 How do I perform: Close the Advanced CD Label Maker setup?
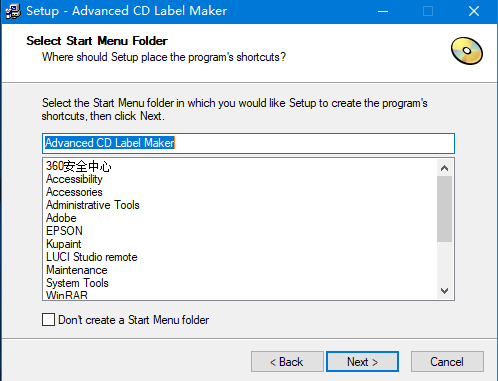(x=474, y=11)
